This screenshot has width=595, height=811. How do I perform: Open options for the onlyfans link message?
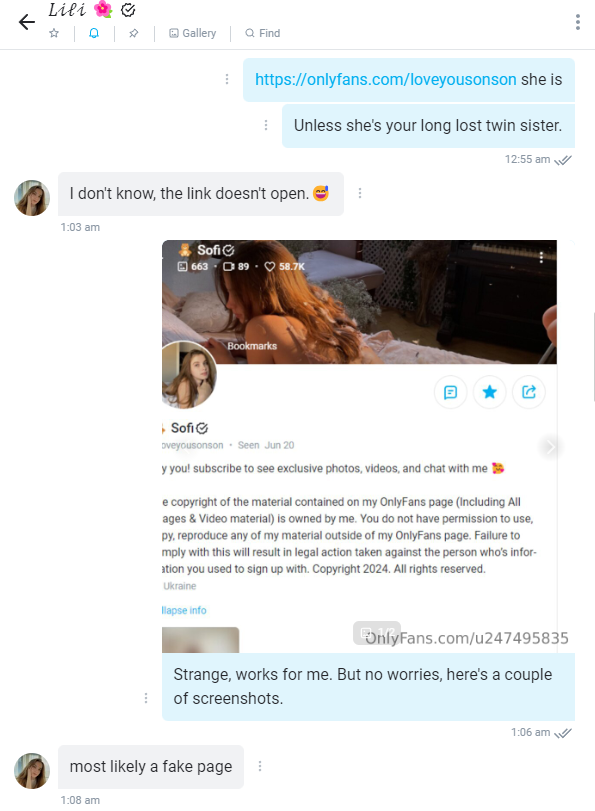point(227,79)
